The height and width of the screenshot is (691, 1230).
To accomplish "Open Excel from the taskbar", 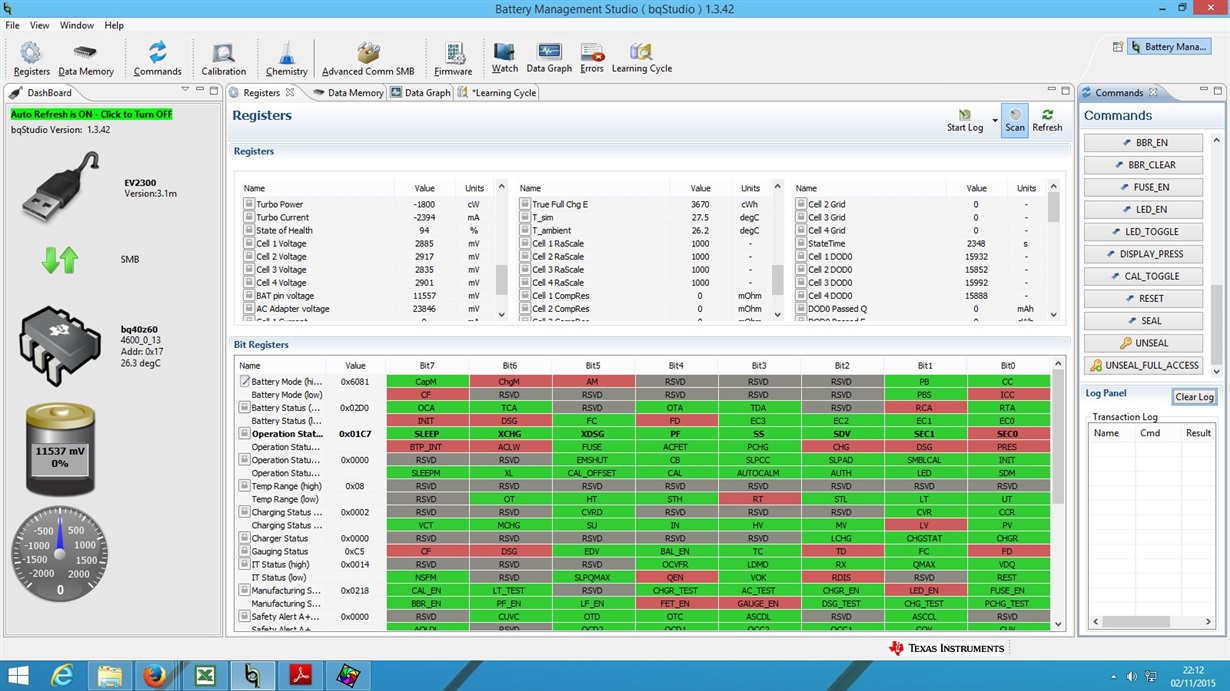I will click(205, 676).
